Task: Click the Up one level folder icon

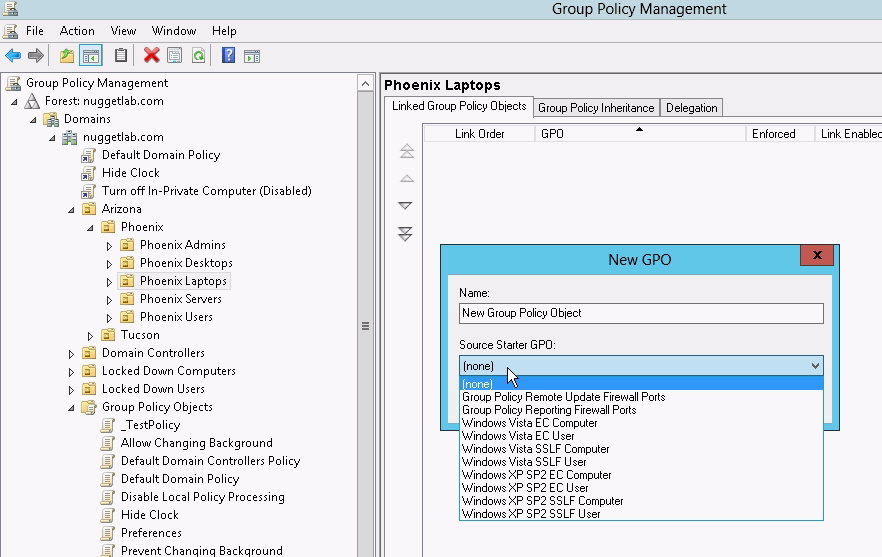Action: pyautogui.click(x=67, y=56)
